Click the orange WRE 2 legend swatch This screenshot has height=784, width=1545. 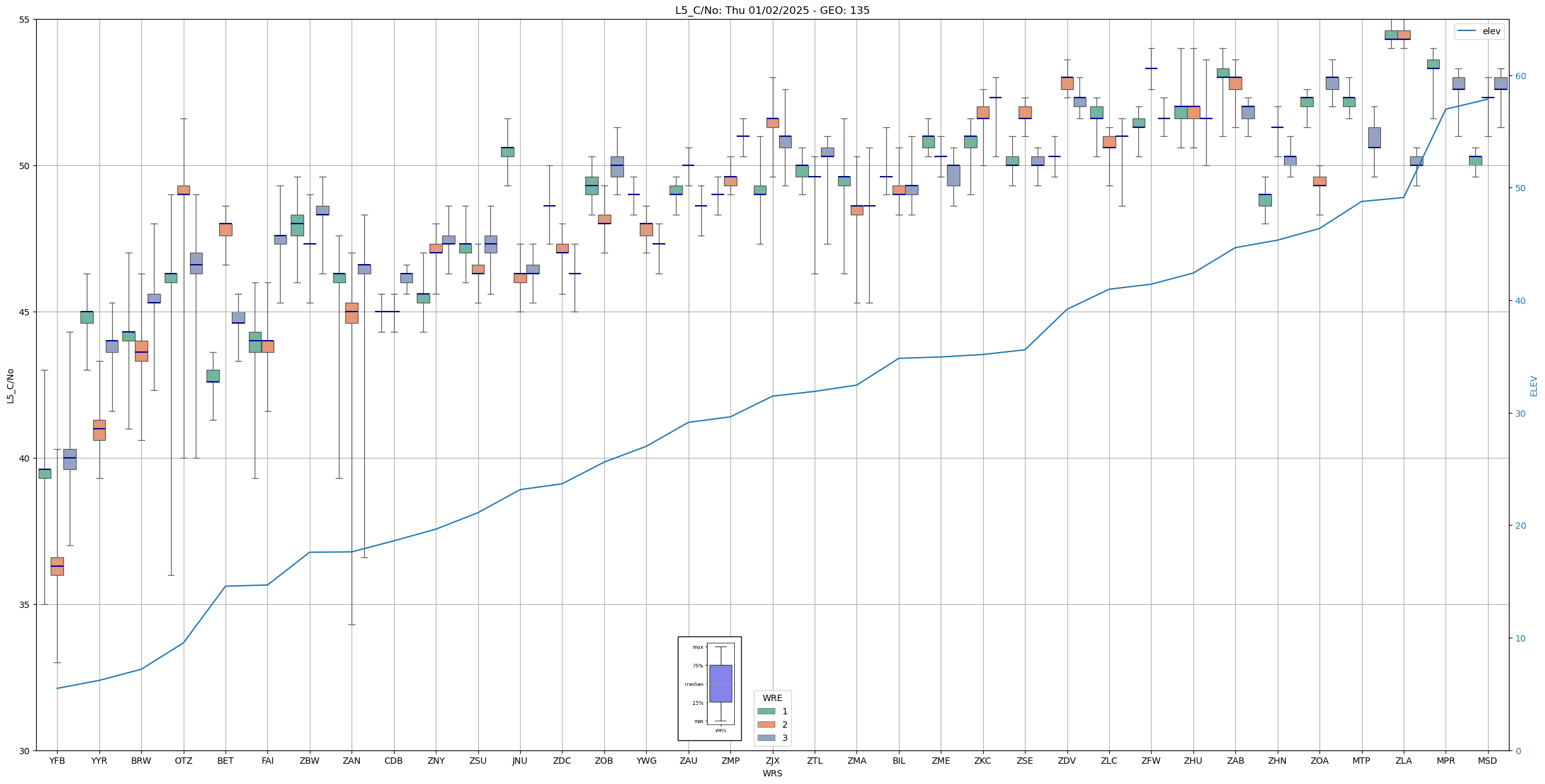766,724
